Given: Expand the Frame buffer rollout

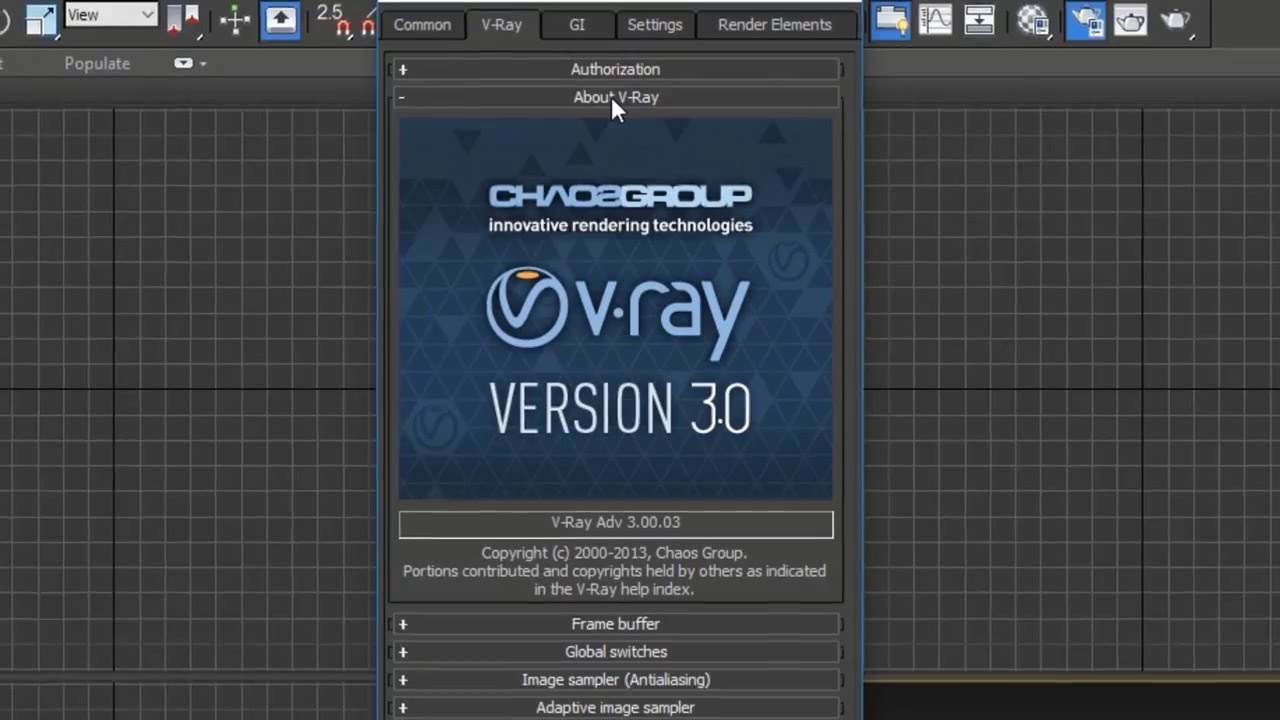Looking at the screenshot, I should coord(615,624).
